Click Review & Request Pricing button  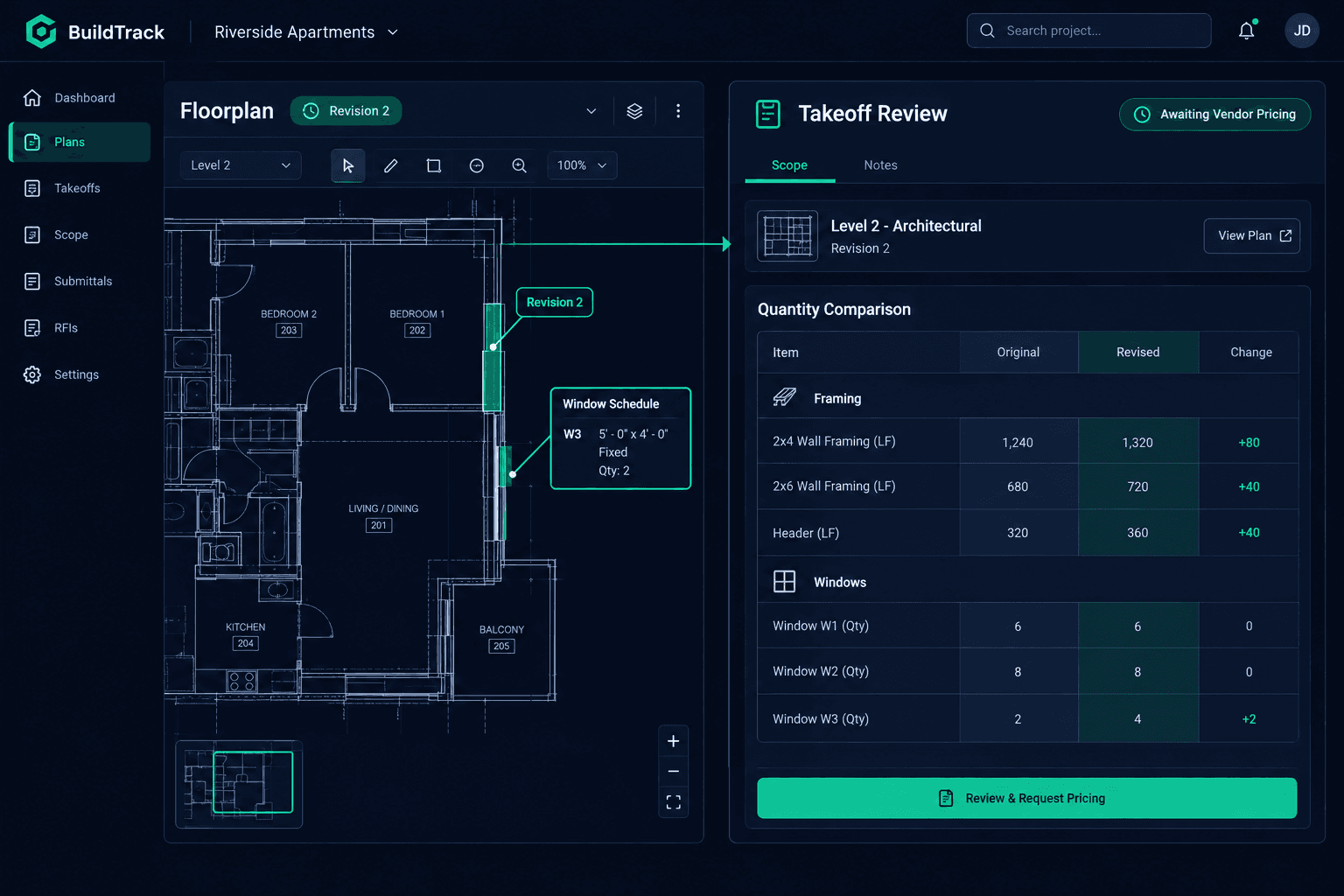point(1026,798)
